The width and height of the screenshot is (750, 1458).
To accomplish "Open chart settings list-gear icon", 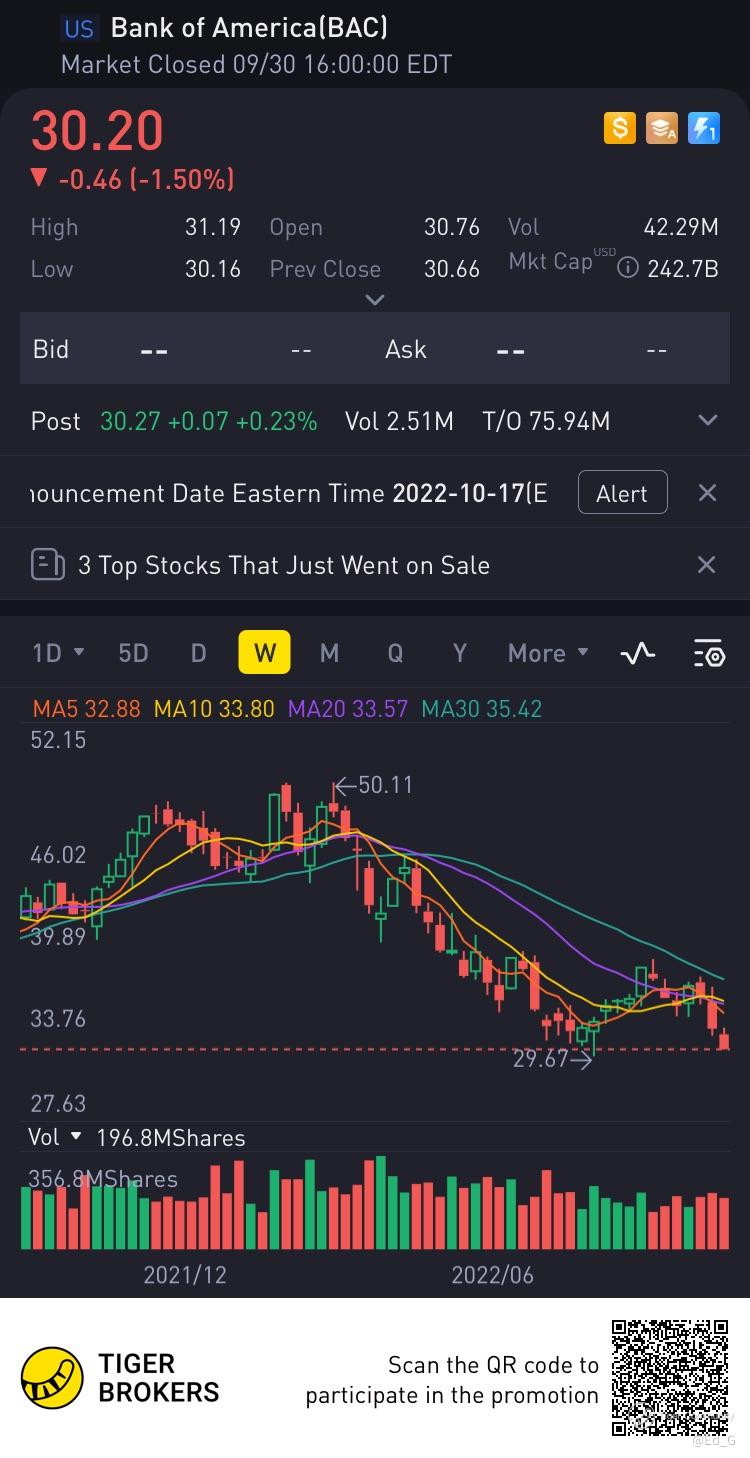I will [x=708, y=654].
